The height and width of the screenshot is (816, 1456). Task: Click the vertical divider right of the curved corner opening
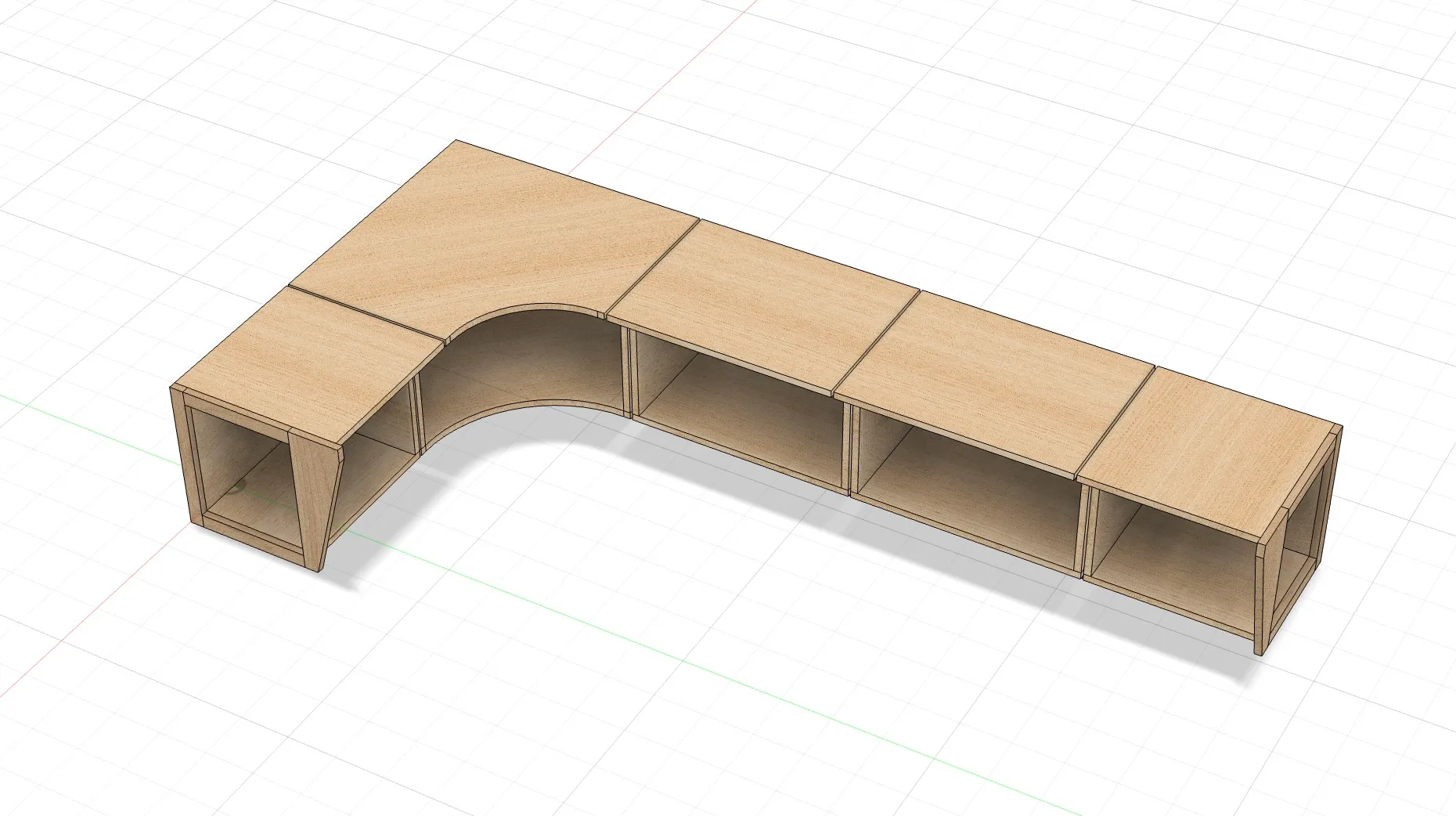627,372
